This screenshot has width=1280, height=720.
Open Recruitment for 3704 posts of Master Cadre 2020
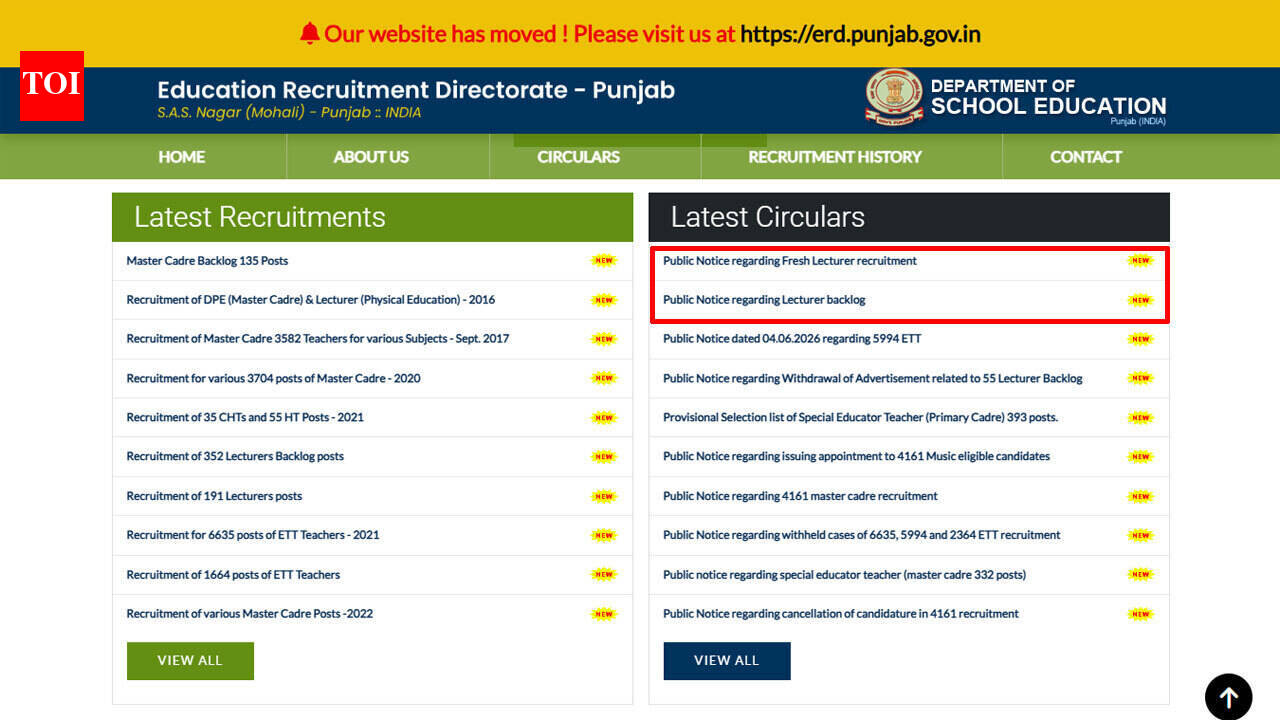coord(273,378)
